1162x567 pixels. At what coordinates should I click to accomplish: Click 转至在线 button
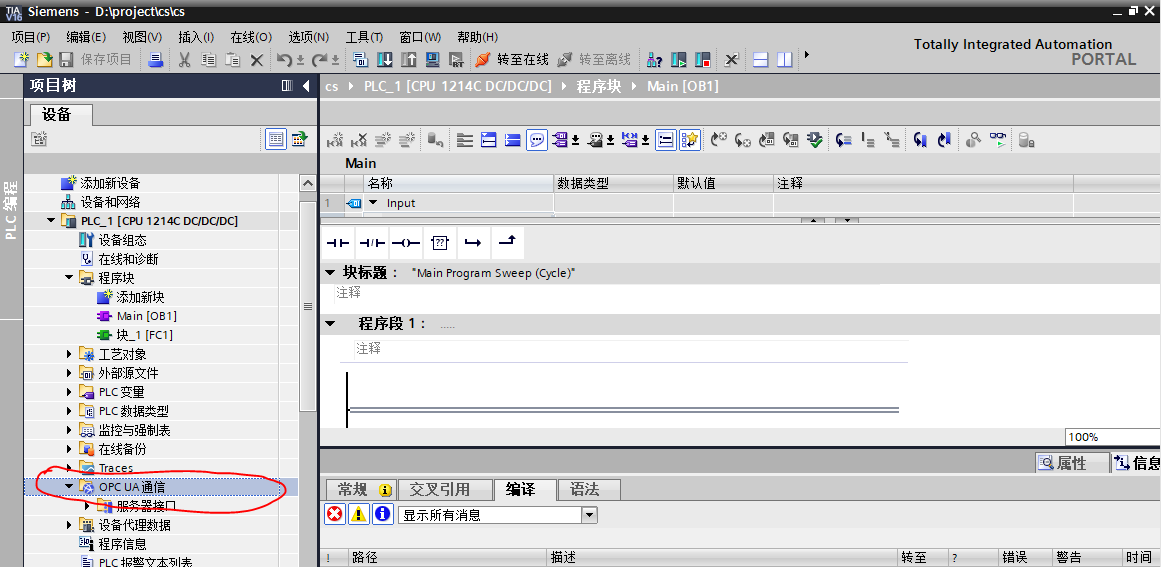click(511, 60)
